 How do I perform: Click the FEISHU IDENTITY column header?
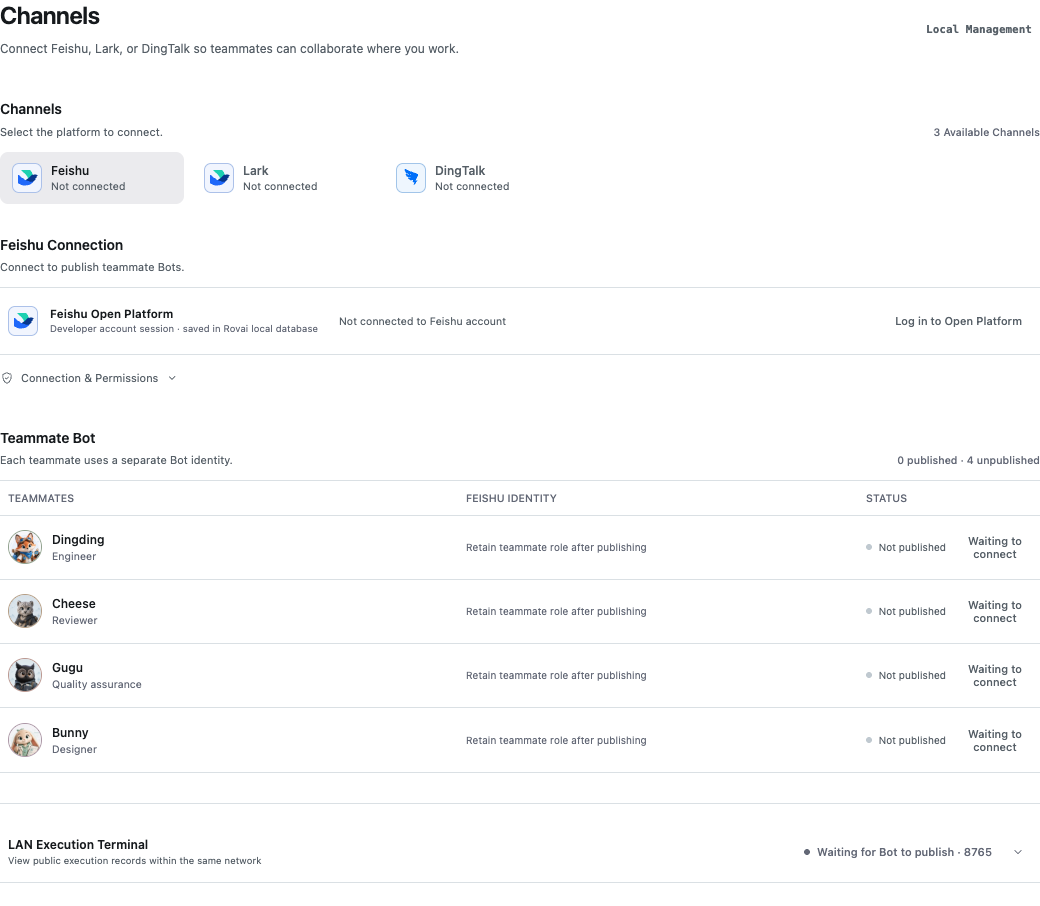coord(511,498)
